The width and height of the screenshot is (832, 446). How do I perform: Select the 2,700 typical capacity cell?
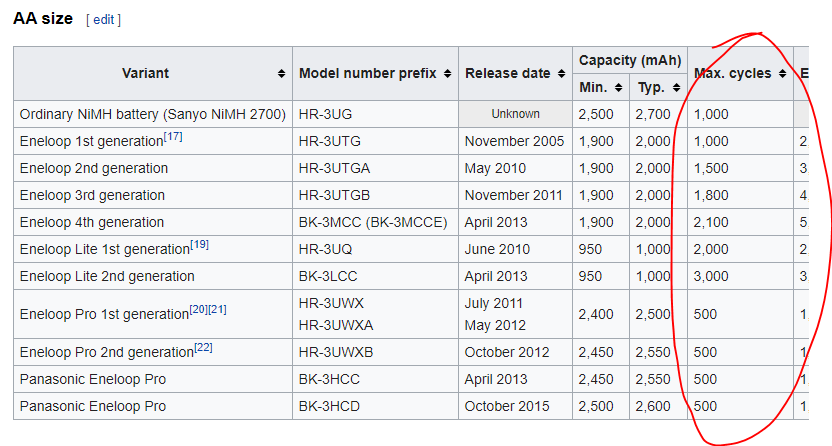pos(658,114)
